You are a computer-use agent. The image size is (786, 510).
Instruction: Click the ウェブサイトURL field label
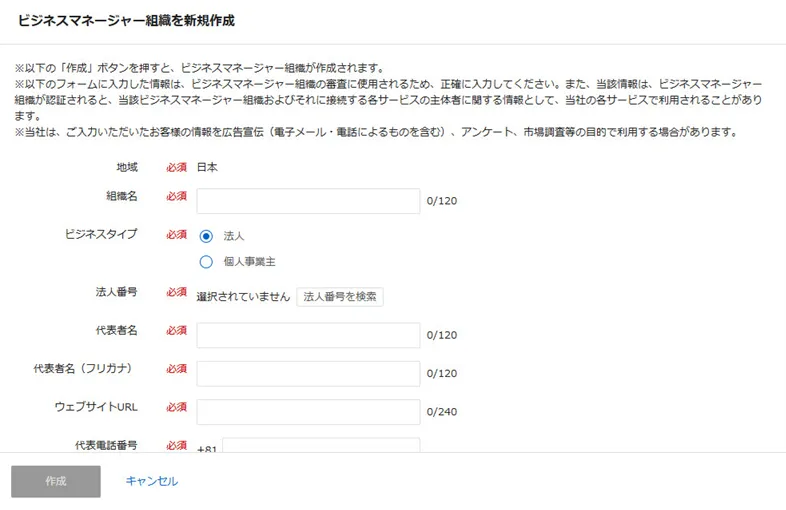[95, 407]
